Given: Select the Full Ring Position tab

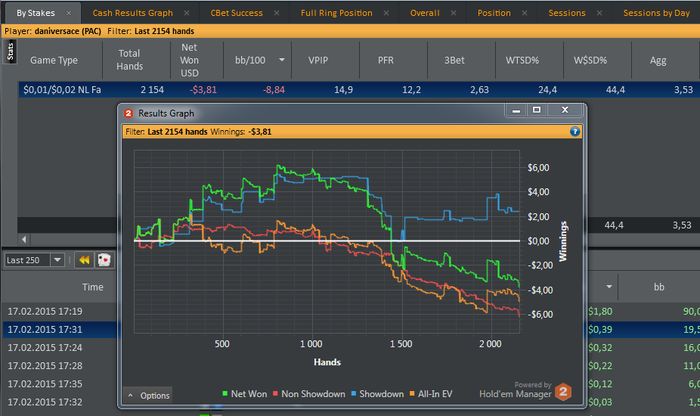Looking at the screenshot, I should point(336,13).
